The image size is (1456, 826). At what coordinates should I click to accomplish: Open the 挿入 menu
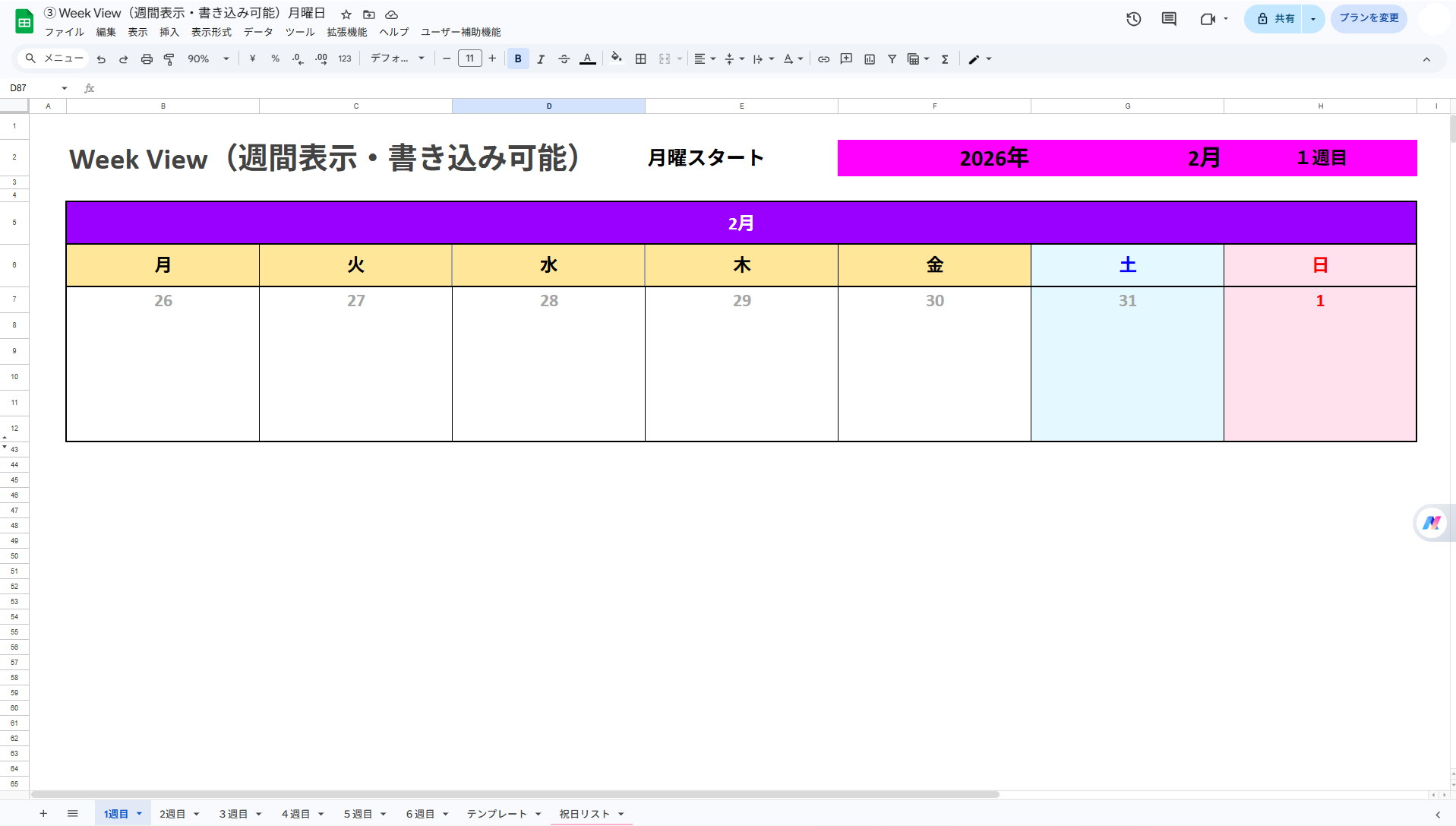point(169,32)
